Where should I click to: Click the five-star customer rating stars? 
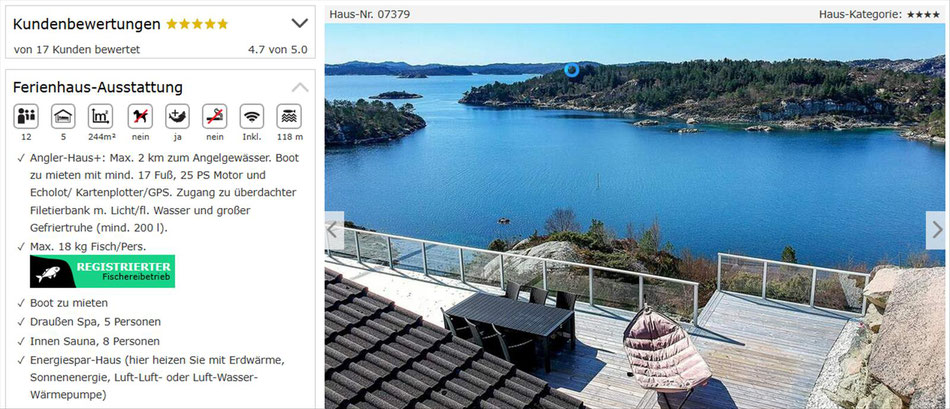tap(197, 24)
